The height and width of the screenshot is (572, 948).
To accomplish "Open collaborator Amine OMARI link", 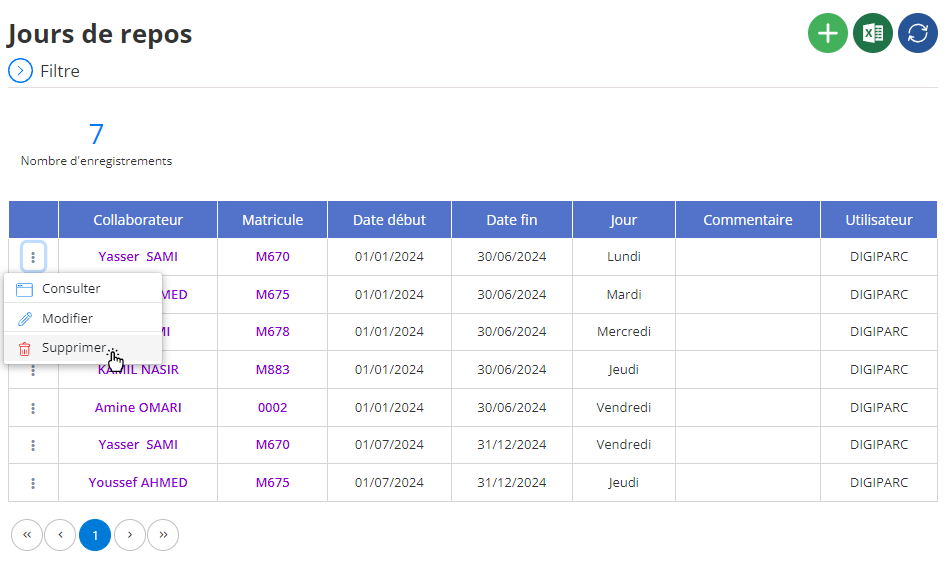I will [138, 408].
